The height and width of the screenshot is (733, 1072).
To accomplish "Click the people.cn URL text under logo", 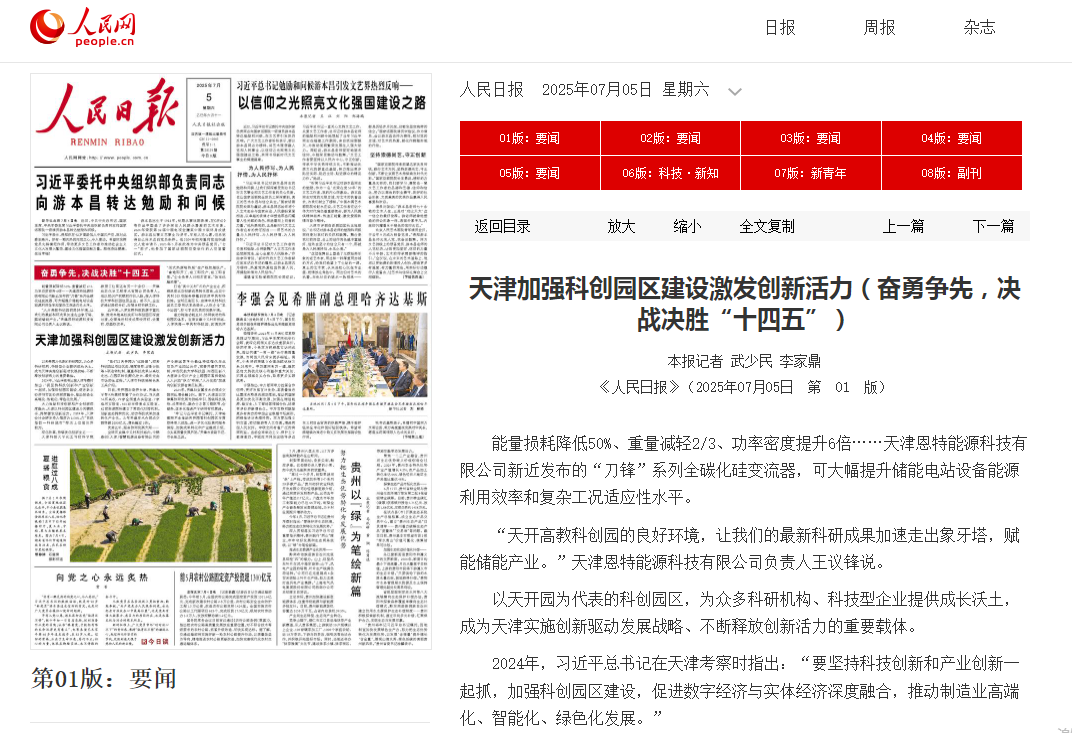I will point(105,42).
